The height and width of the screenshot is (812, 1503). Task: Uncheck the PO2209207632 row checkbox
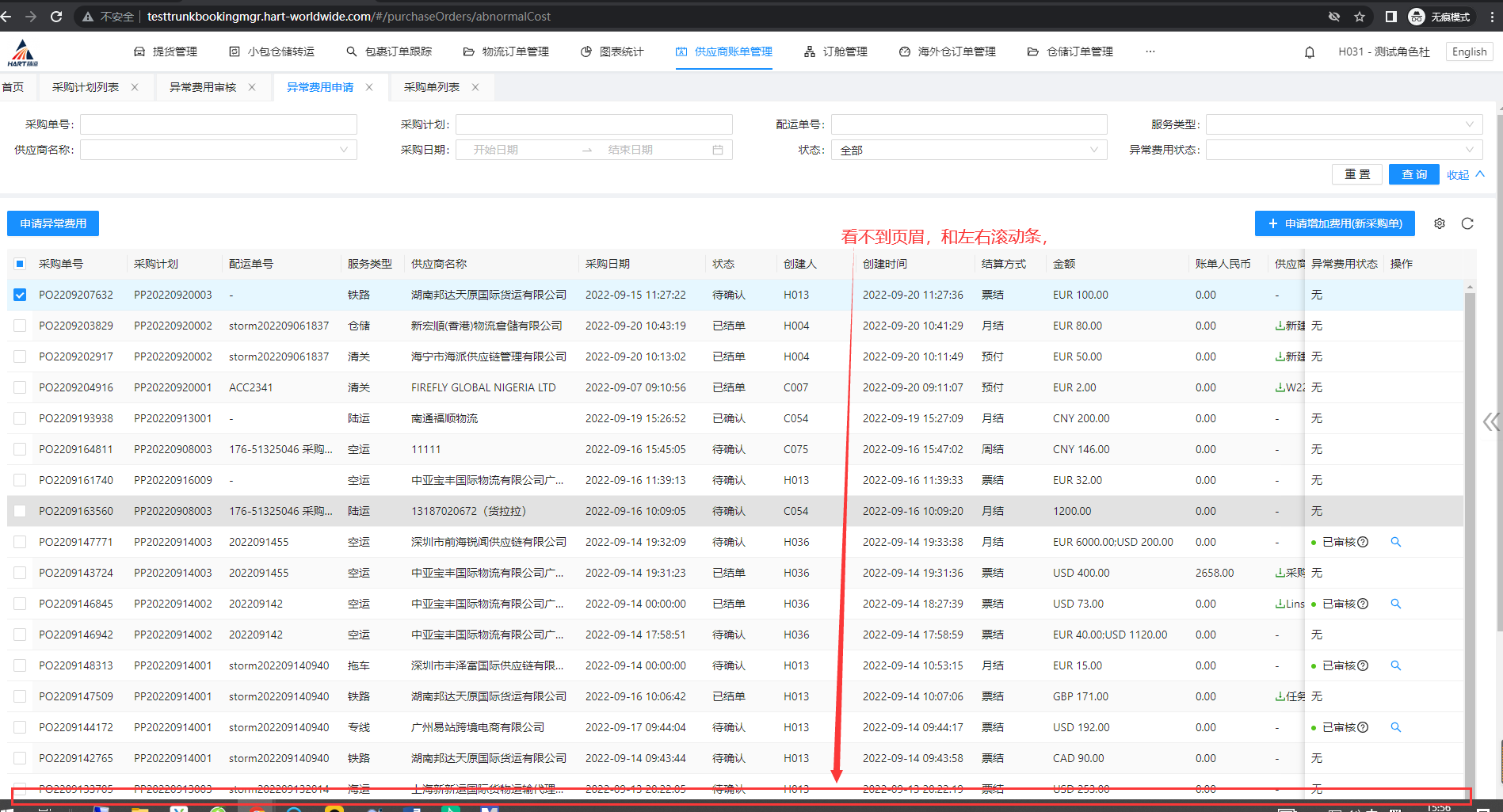(x=20, y=295)
